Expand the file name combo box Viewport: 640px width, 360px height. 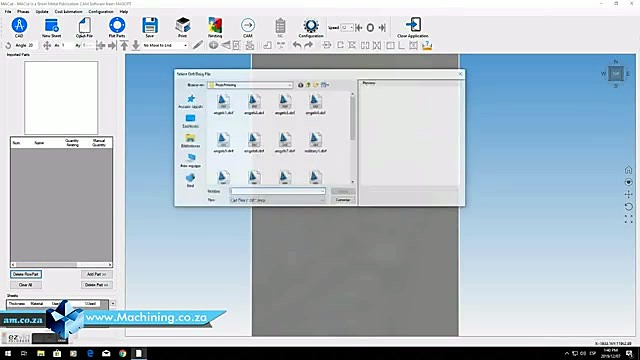[x=322, y=191]
